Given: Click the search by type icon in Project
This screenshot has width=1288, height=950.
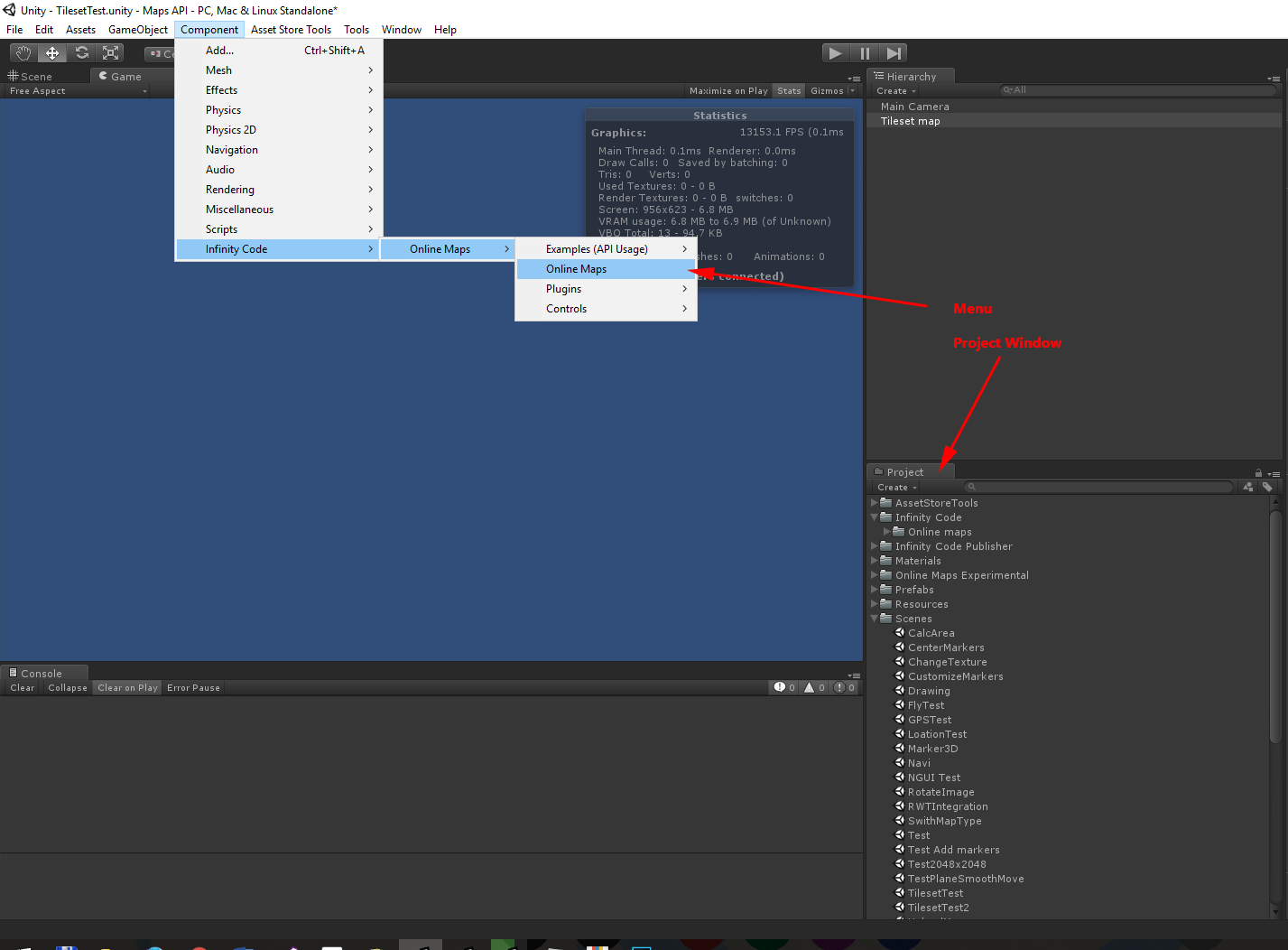Looking at the screenshot, I should click(x=1248, y=487).
